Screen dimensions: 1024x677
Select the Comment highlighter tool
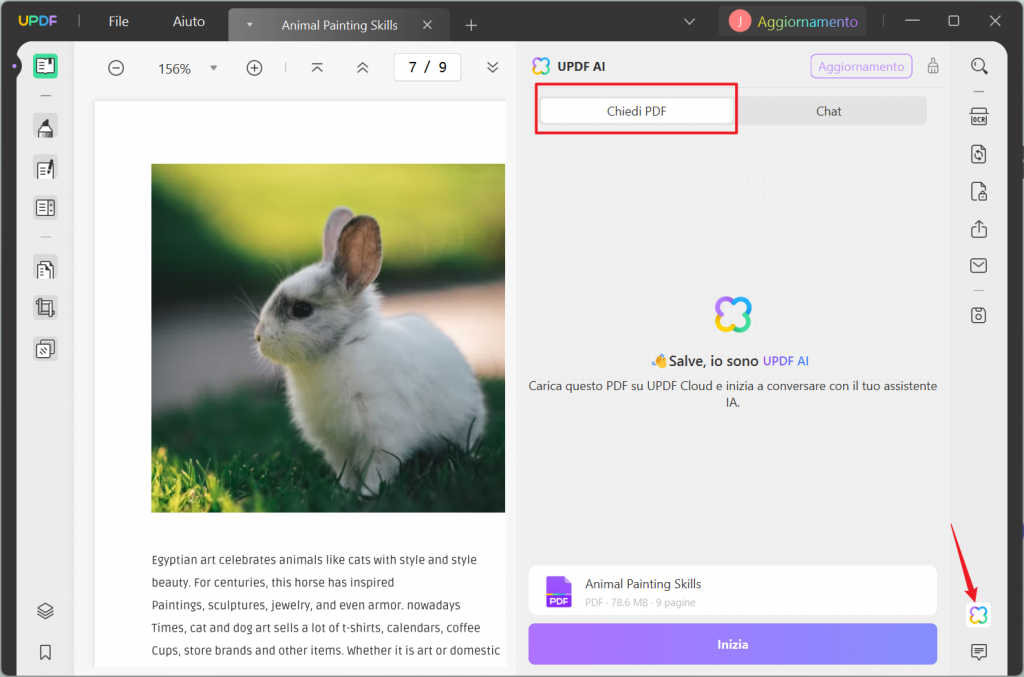click(45, 127)
